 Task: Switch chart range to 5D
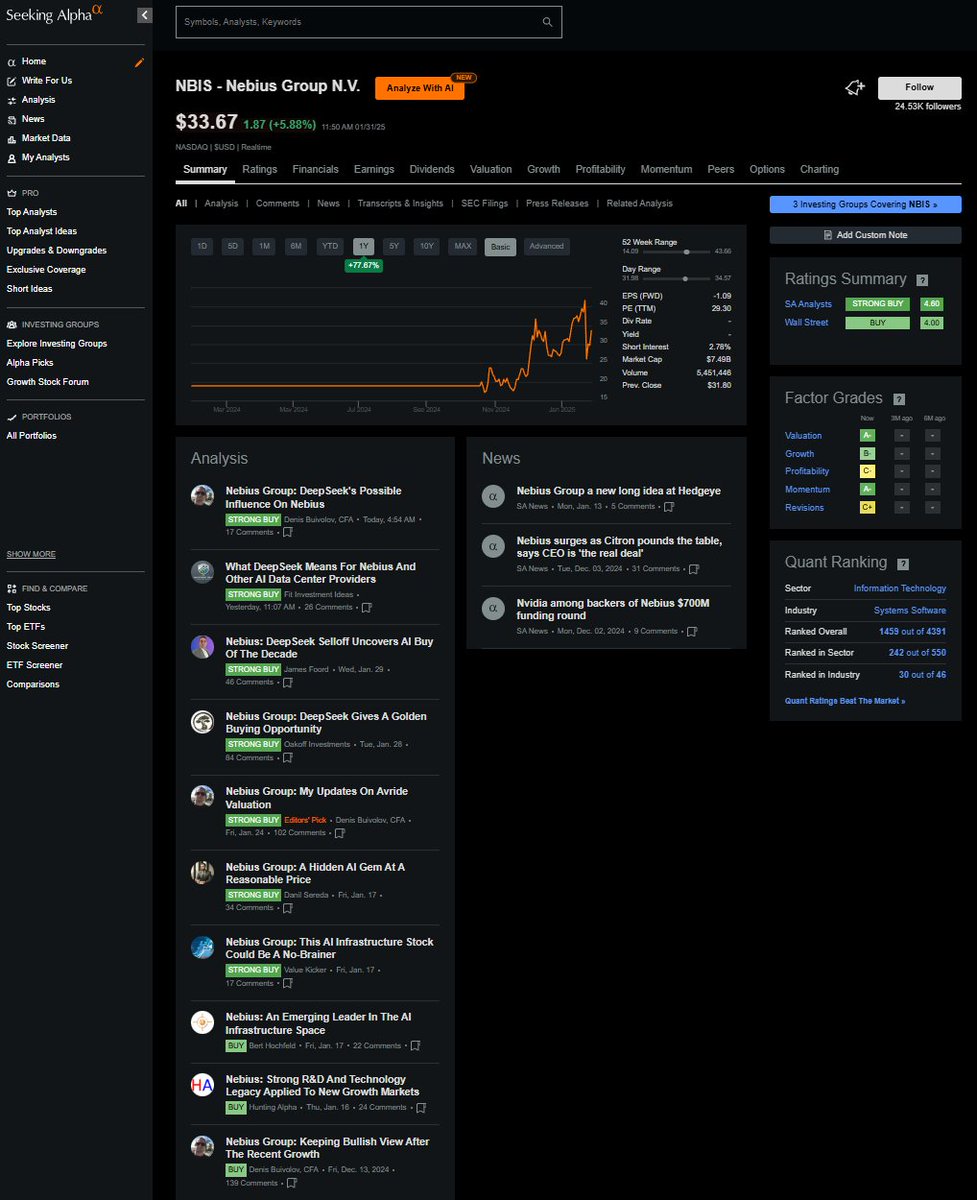click(233, 246)
